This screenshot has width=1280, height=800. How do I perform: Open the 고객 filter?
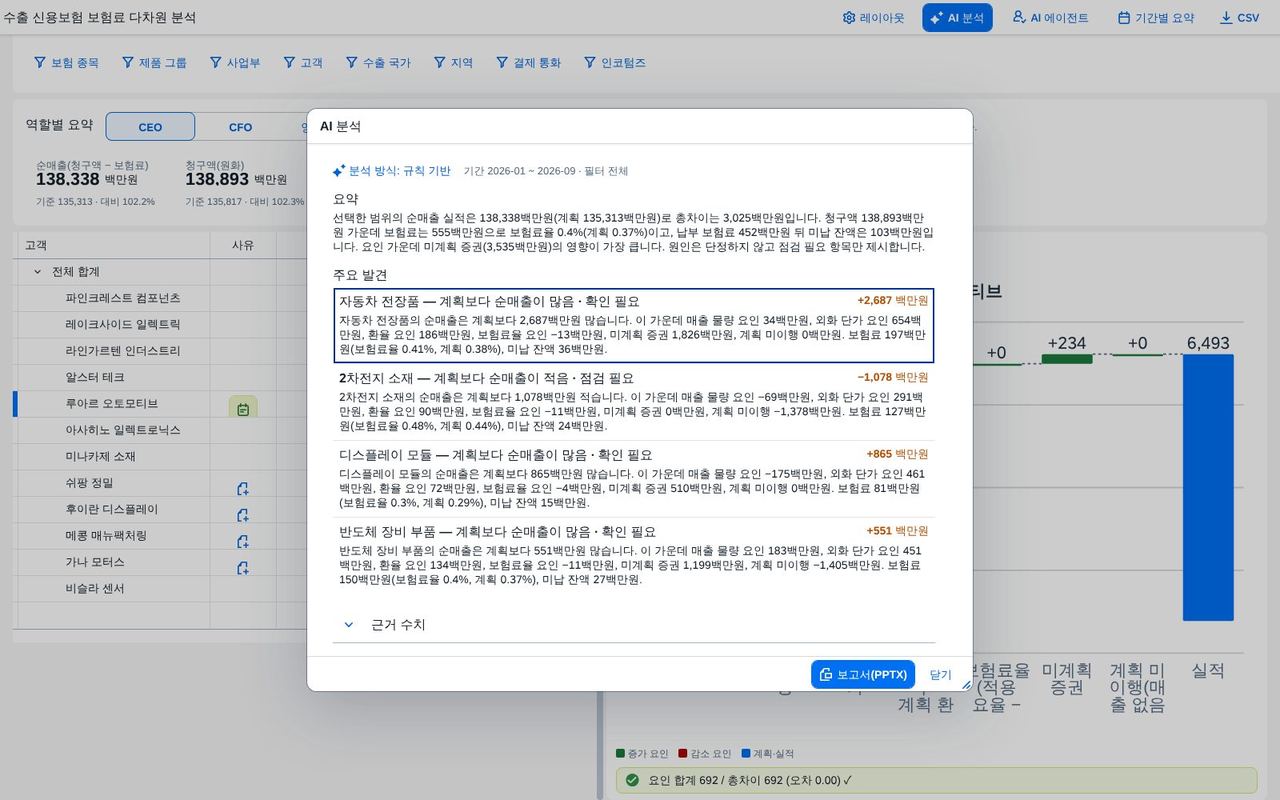303,62
